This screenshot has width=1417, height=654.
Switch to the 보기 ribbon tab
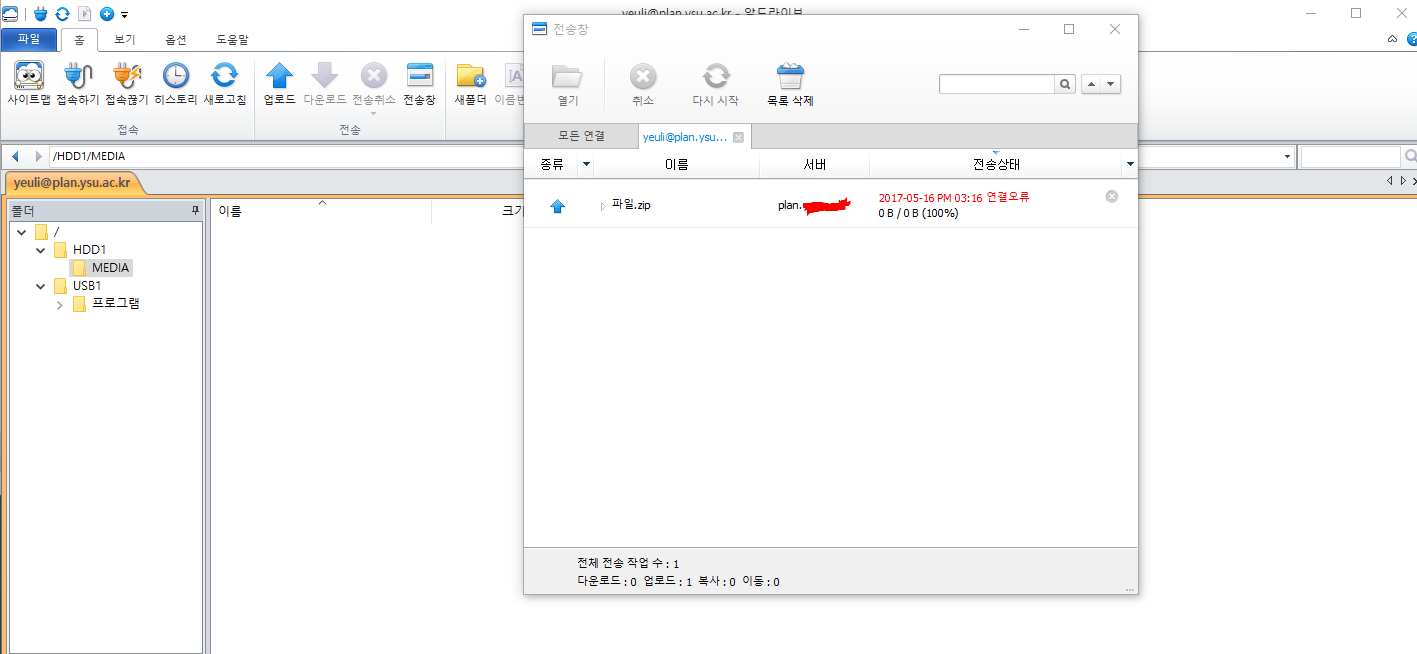tap(125, 40)
